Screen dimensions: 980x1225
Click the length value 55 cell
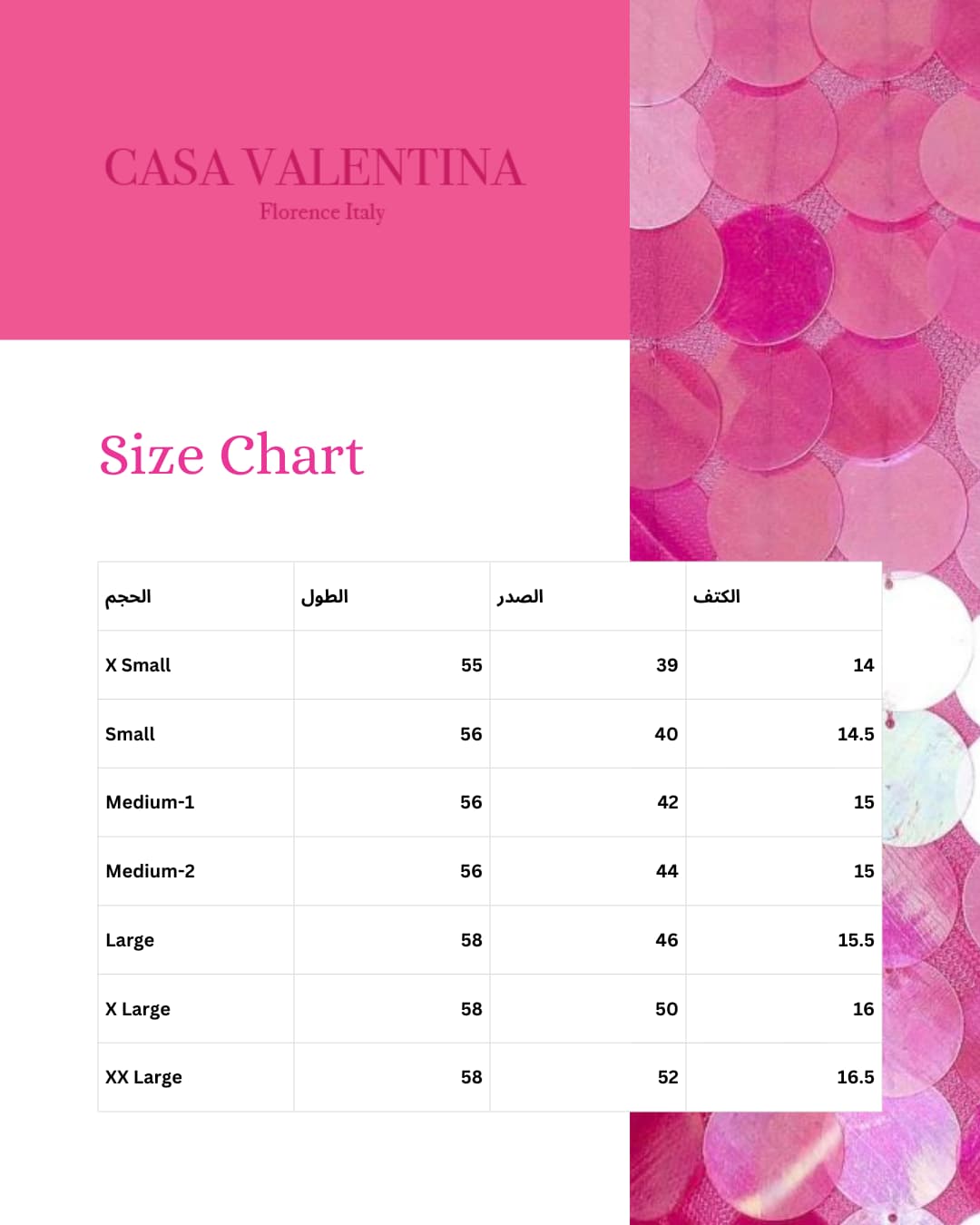tap(471, 665)
